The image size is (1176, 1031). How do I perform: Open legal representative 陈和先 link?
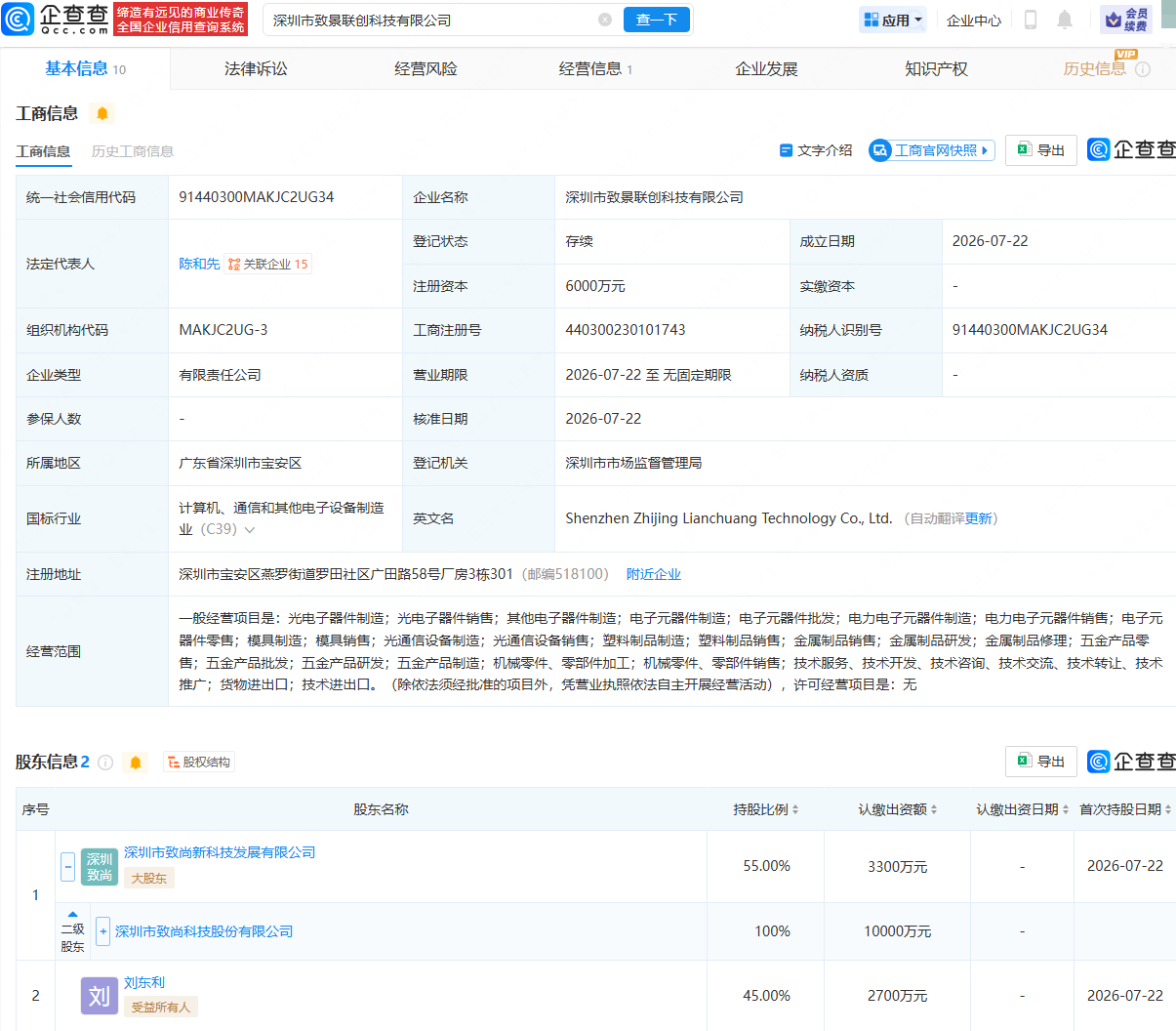point(199,264)
